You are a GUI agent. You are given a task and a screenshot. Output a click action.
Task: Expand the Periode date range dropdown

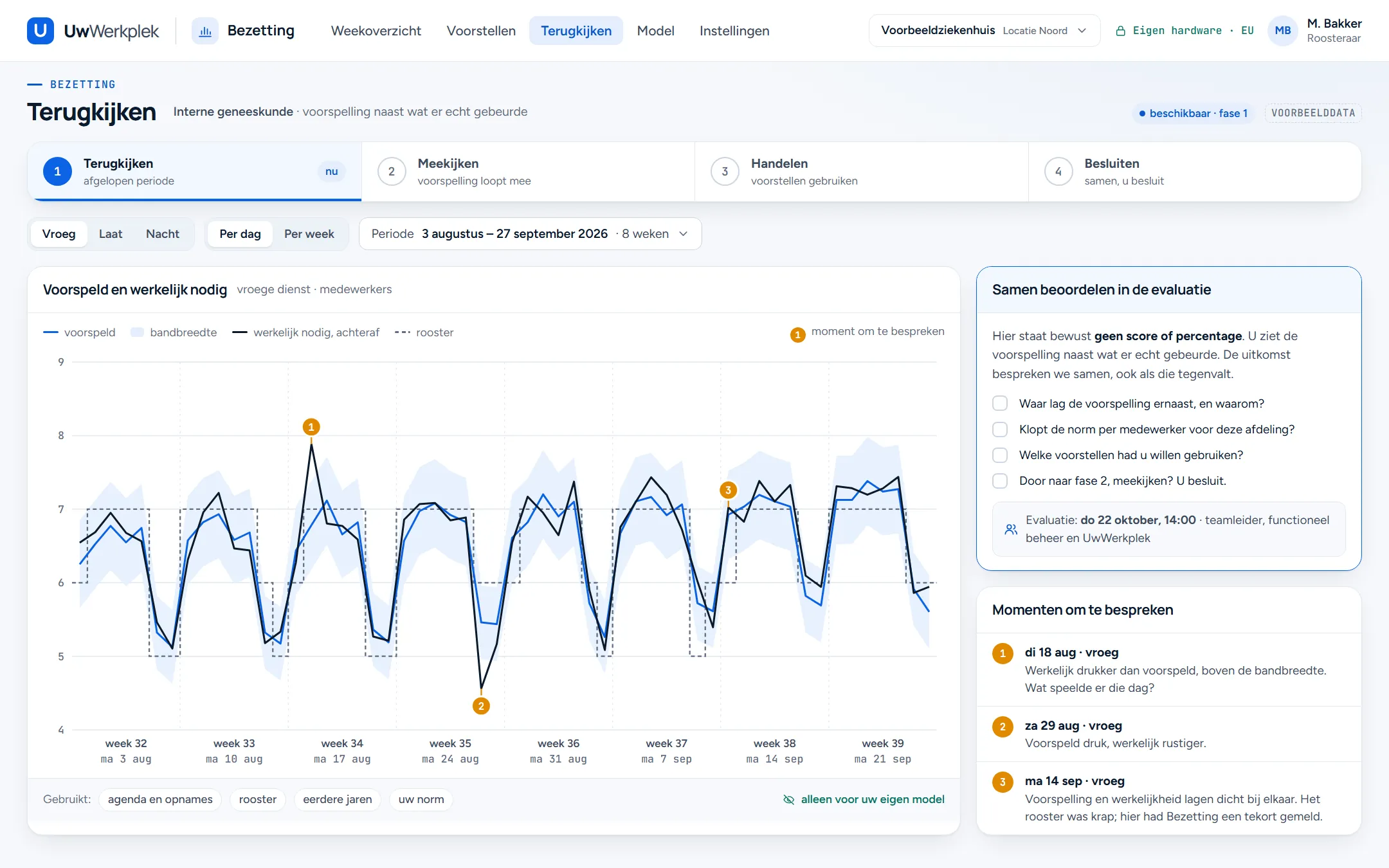click(530, 234)
